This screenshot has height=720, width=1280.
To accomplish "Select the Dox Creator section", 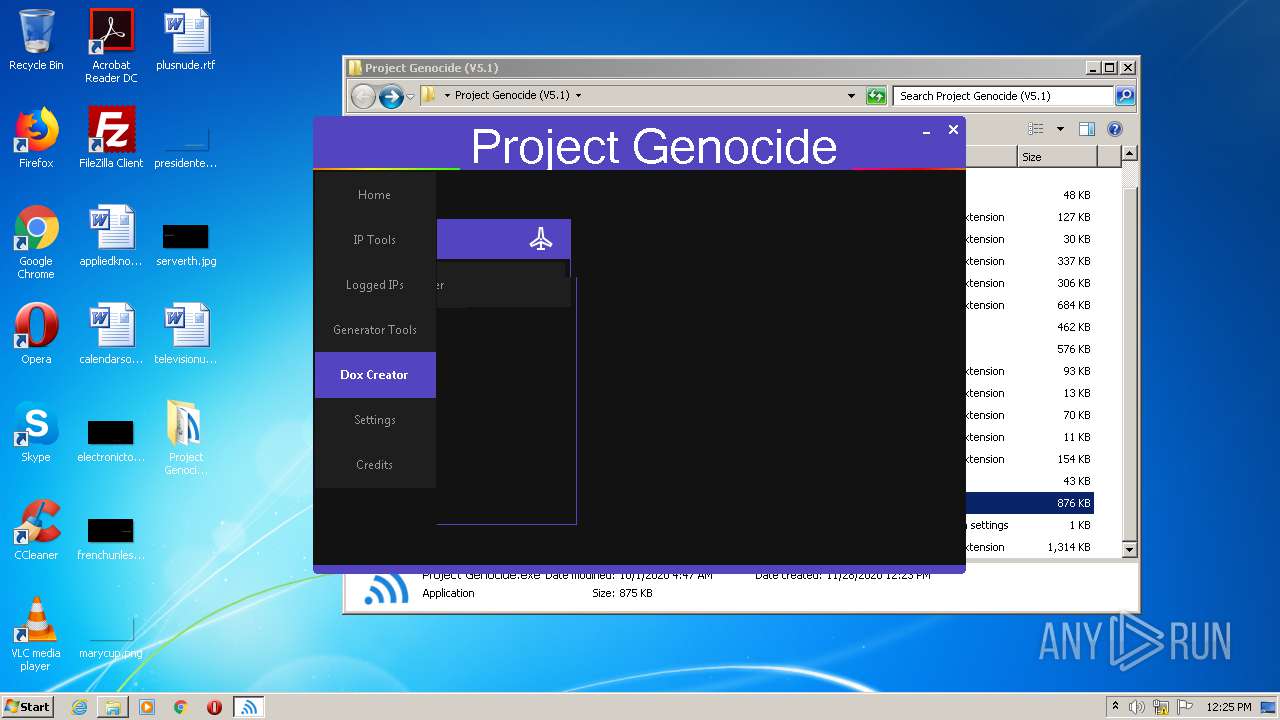I will pos(375,375).
